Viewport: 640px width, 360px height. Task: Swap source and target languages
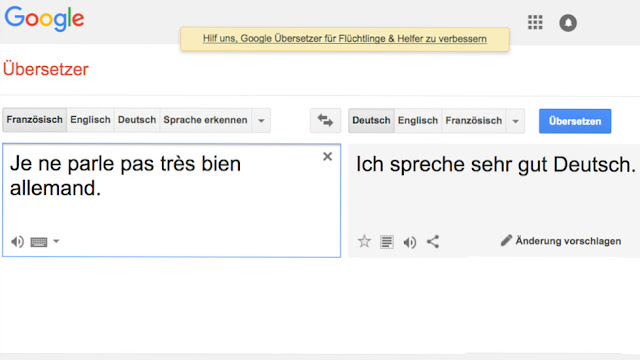click(325, 120)
